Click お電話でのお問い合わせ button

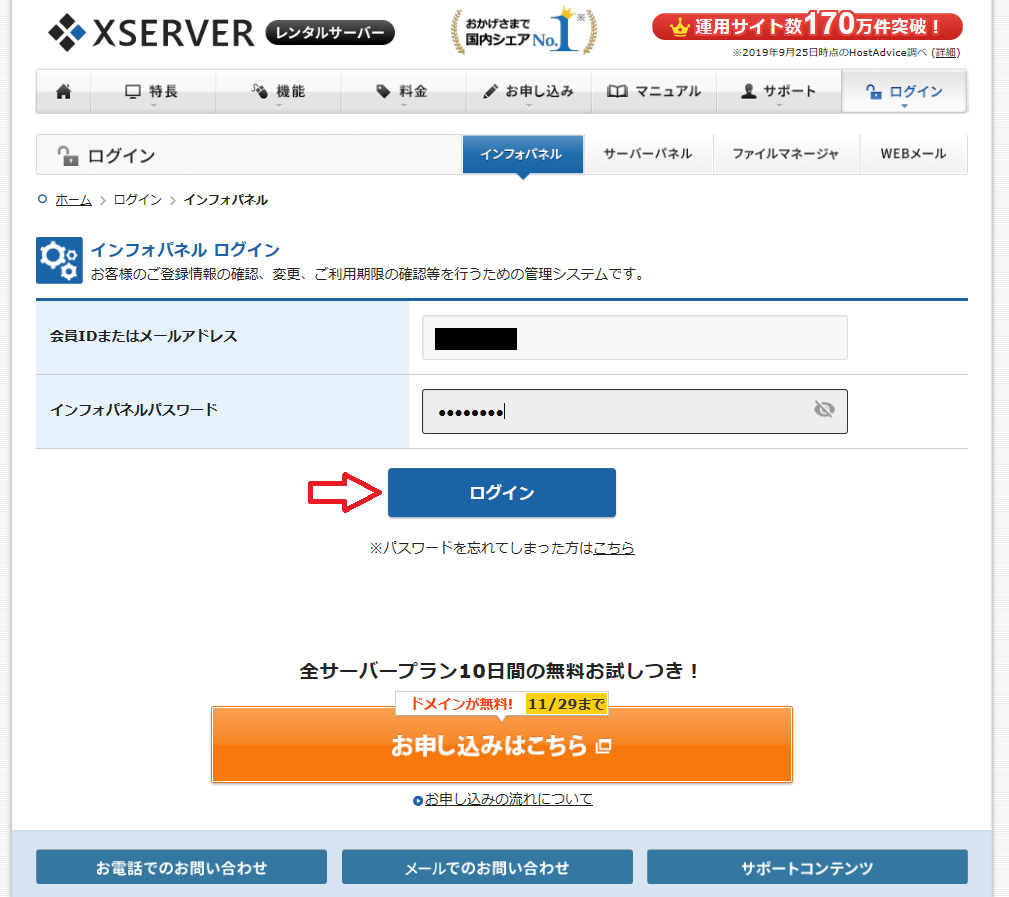181,867
